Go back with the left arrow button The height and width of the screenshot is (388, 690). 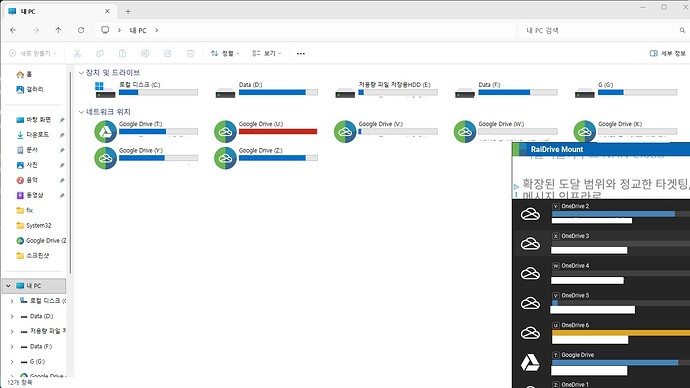[x=13, y=30]
